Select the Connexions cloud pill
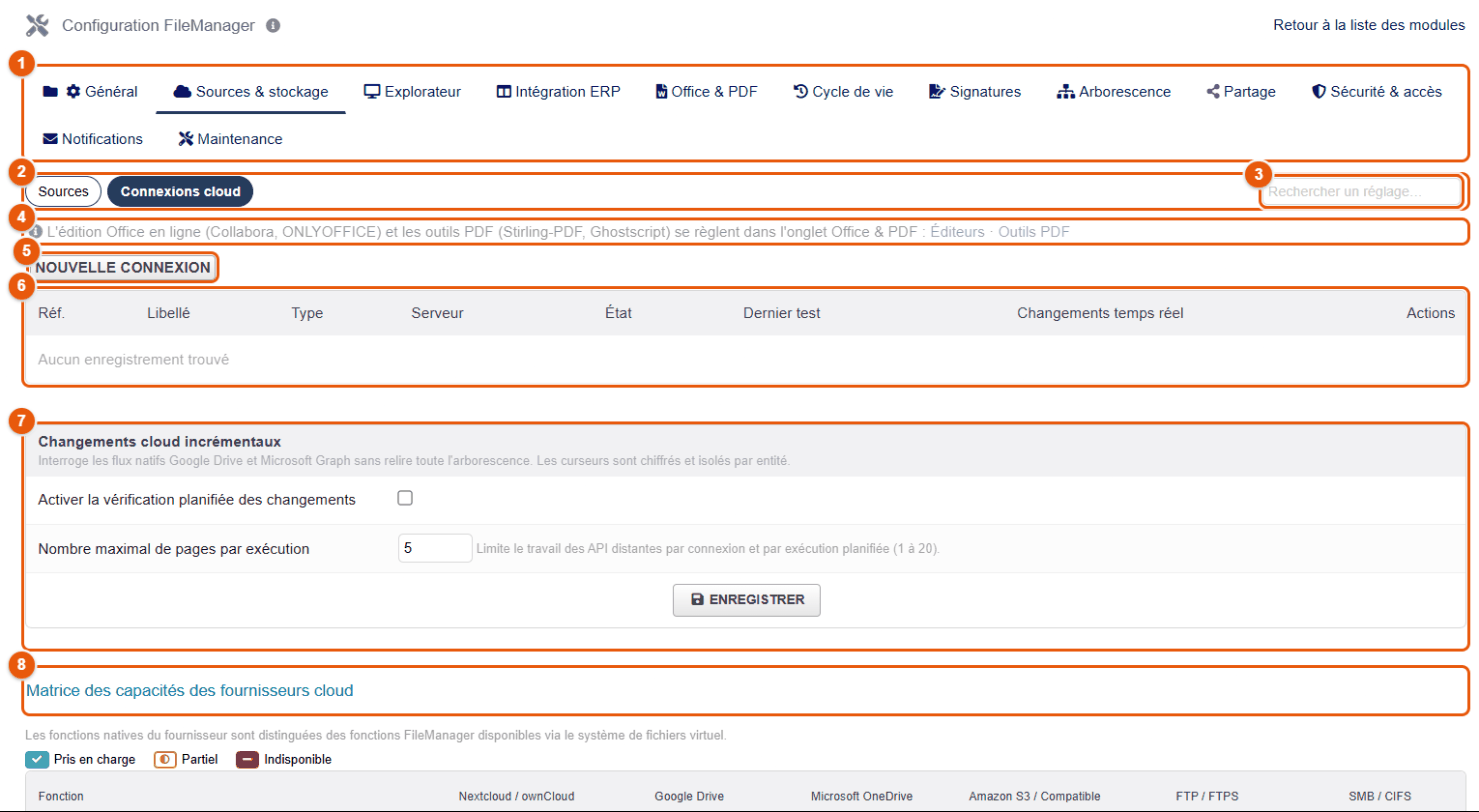Screen dimensions: 1479x812 click(x=180, y=191)
